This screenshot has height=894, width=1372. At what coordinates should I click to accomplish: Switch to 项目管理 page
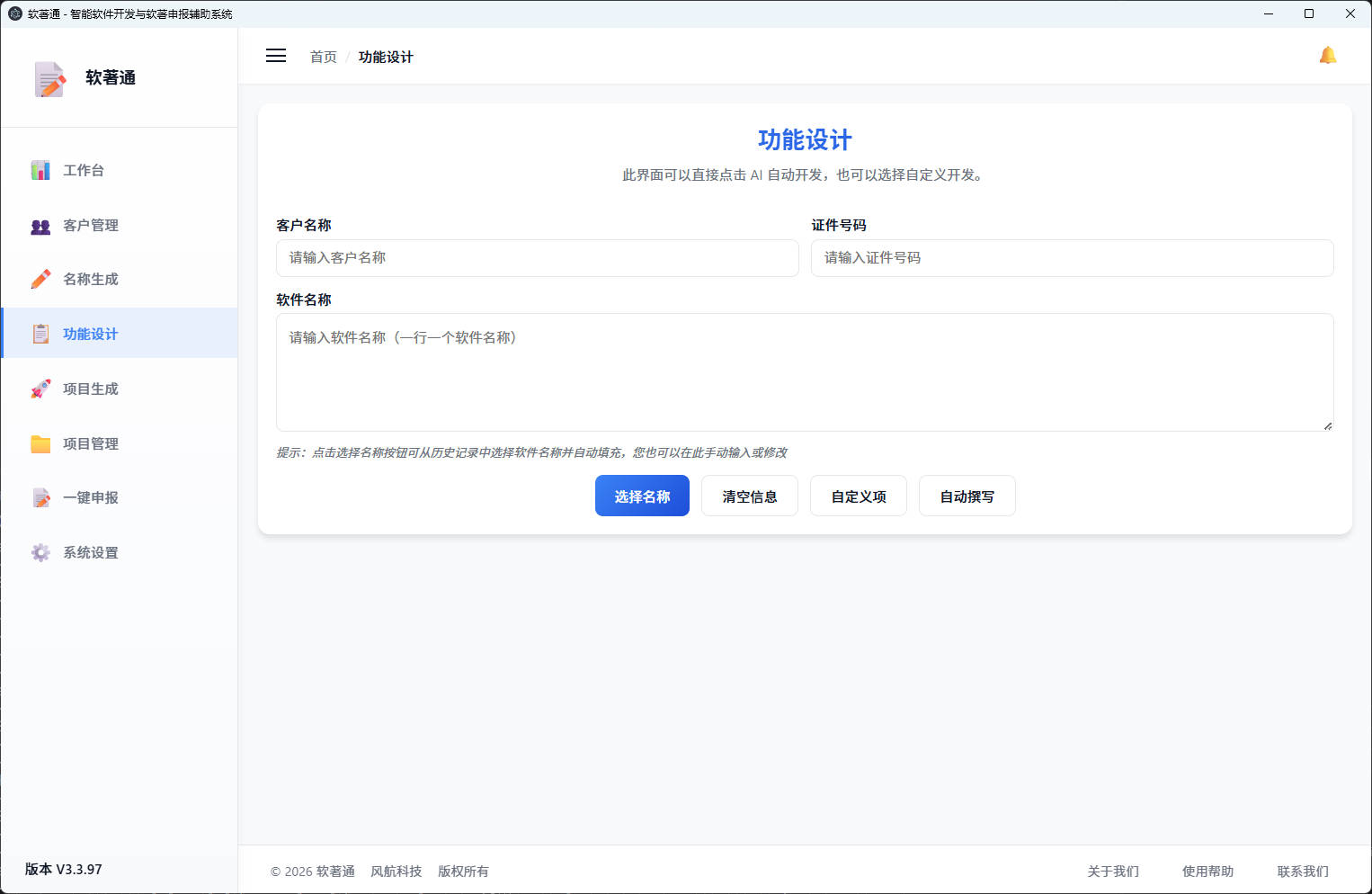[x=120, y=443]
